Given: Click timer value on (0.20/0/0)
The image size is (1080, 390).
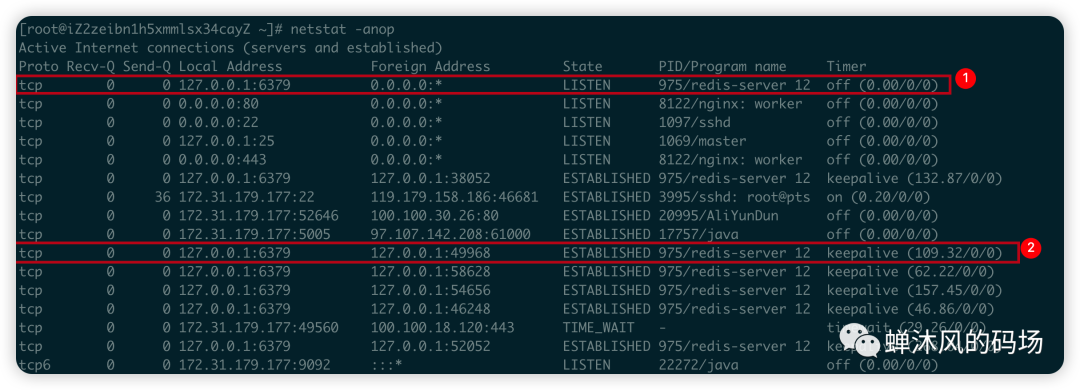Looking at the screenshot, I should [x=879, y=197].
